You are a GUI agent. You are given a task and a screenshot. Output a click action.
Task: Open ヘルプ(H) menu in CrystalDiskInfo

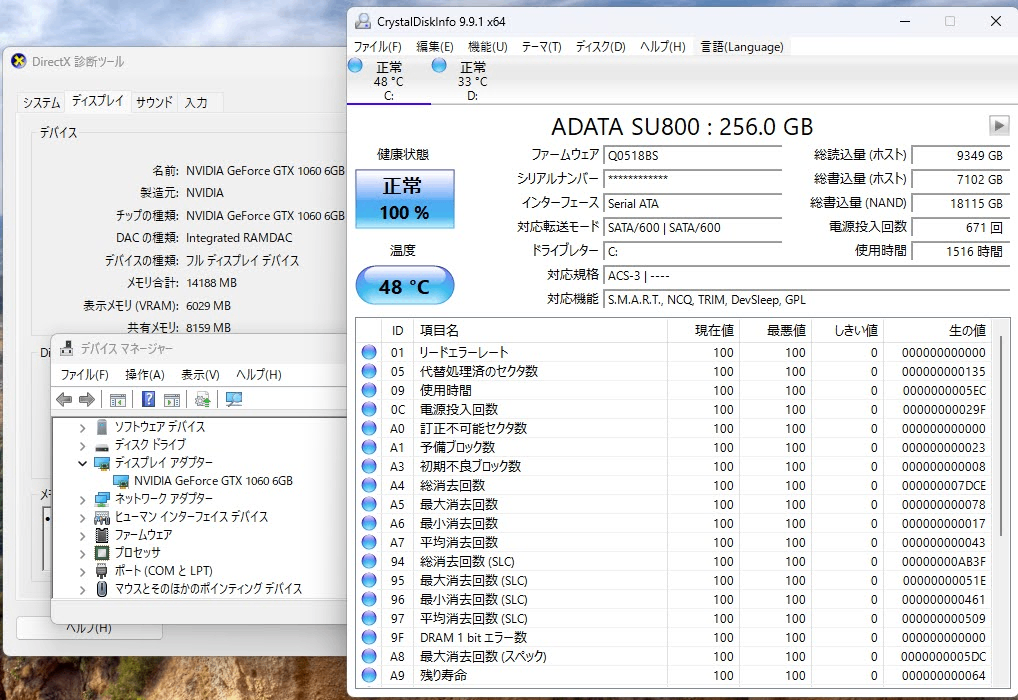tap(662, 47)
